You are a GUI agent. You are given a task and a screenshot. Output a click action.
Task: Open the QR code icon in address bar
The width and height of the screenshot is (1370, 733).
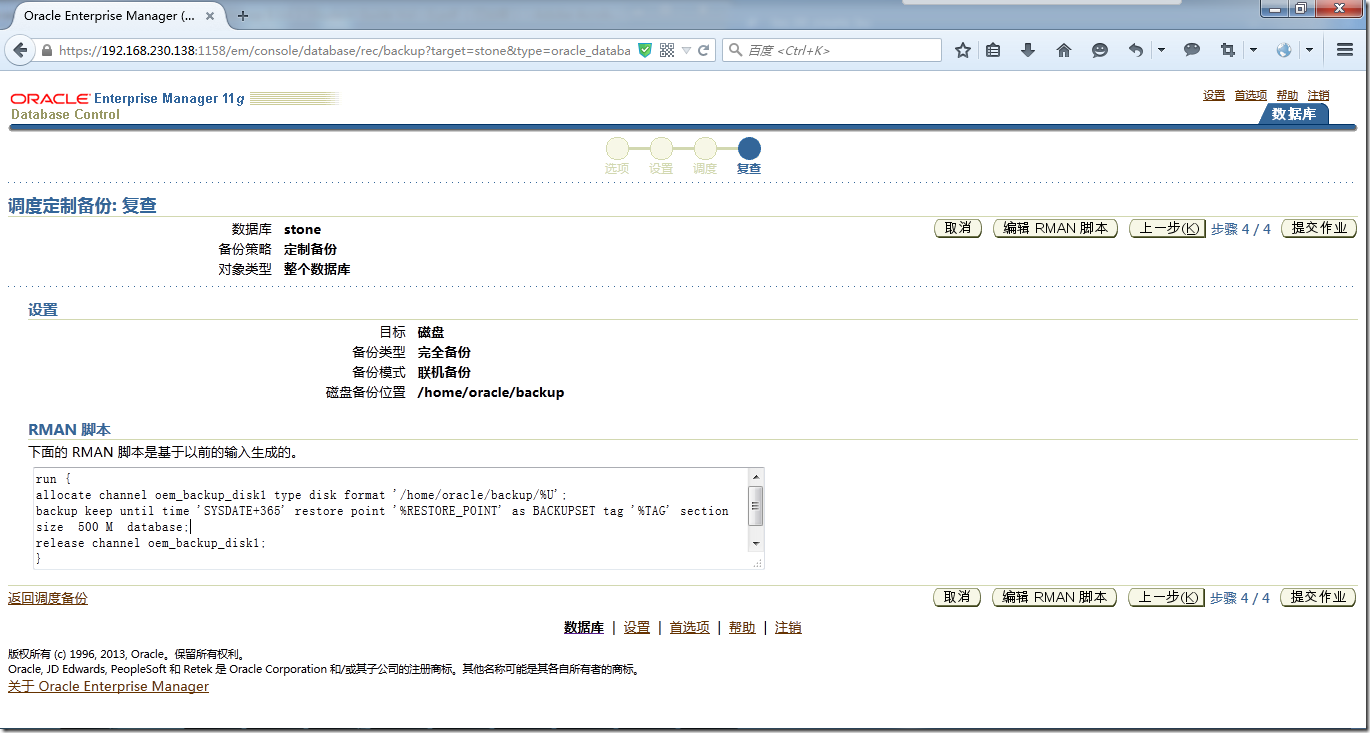click(x=667, y=50)
